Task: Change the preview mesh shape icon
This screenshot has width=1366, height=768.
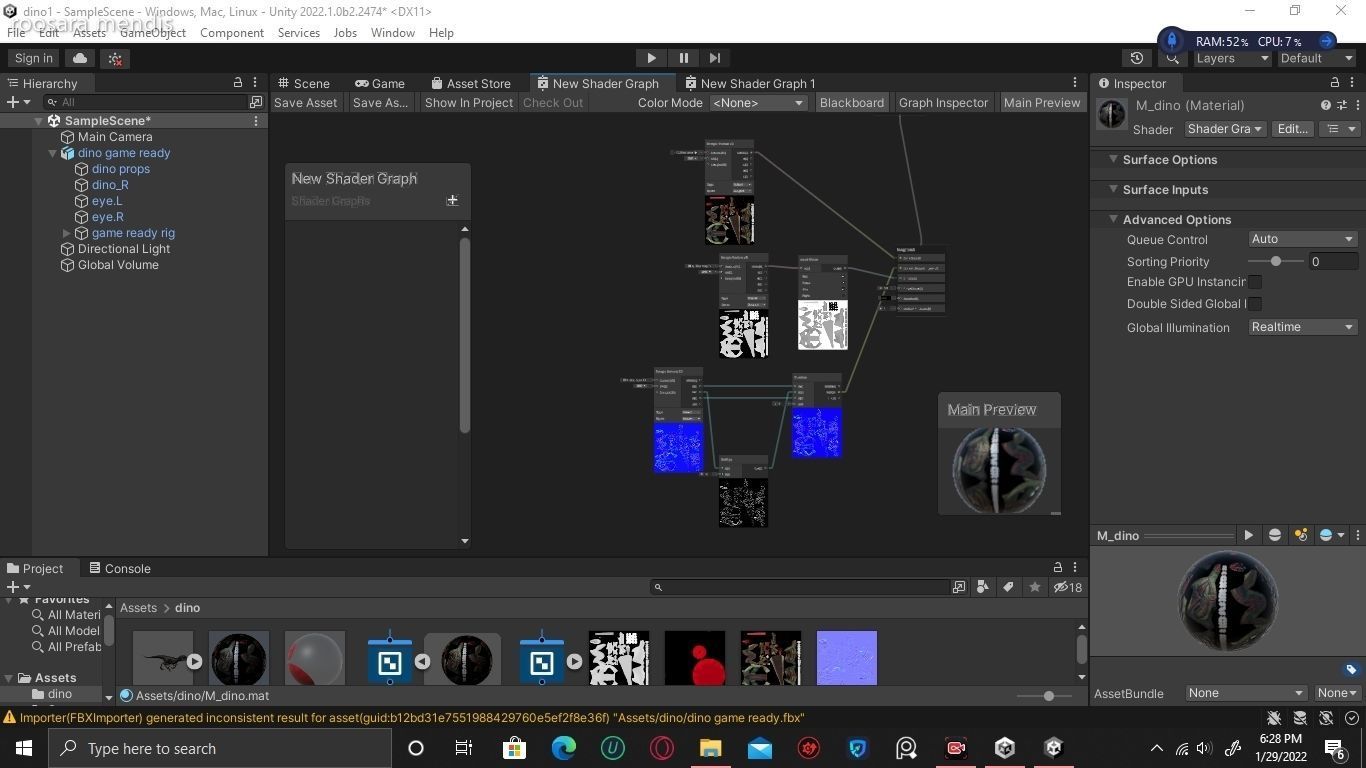Action: (x=1275, y=535)
